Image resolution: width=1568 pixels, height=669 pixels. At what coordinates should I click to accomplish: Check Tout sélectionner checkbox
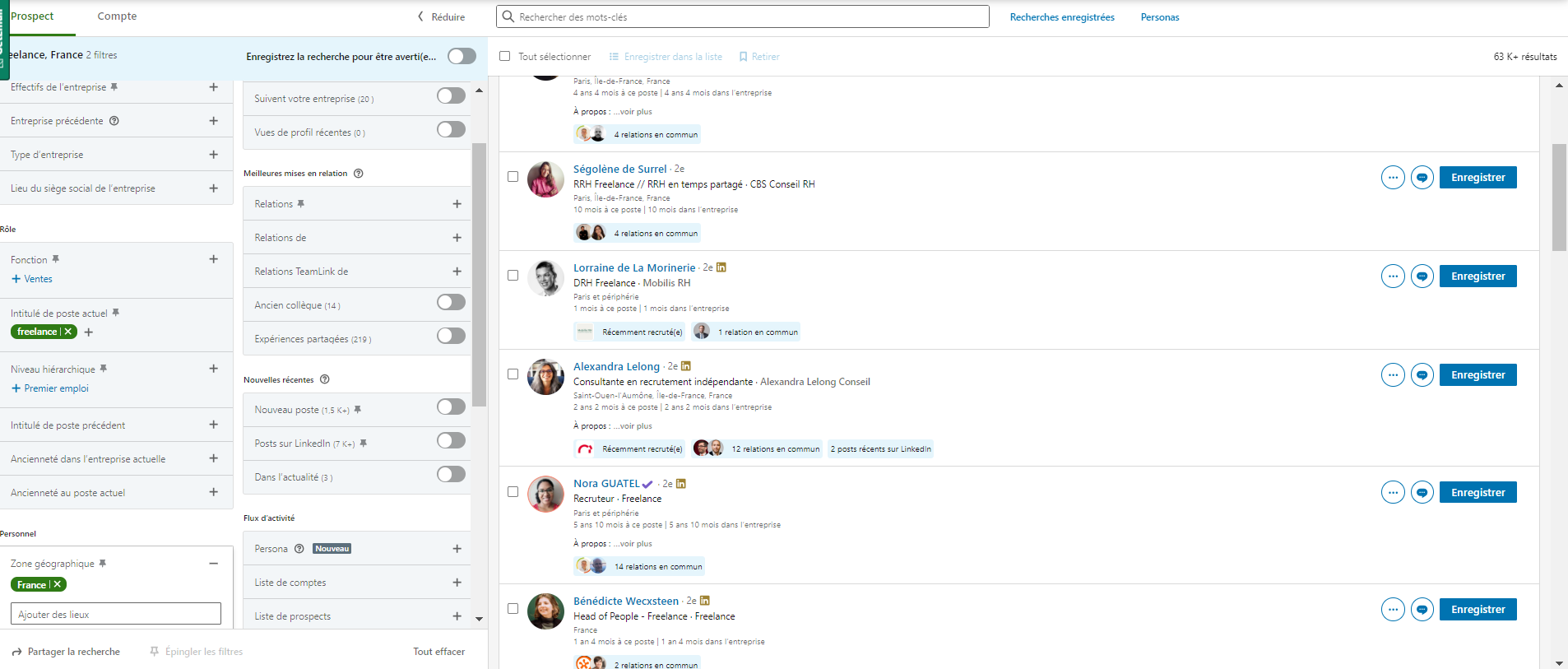tap(505, 57)
